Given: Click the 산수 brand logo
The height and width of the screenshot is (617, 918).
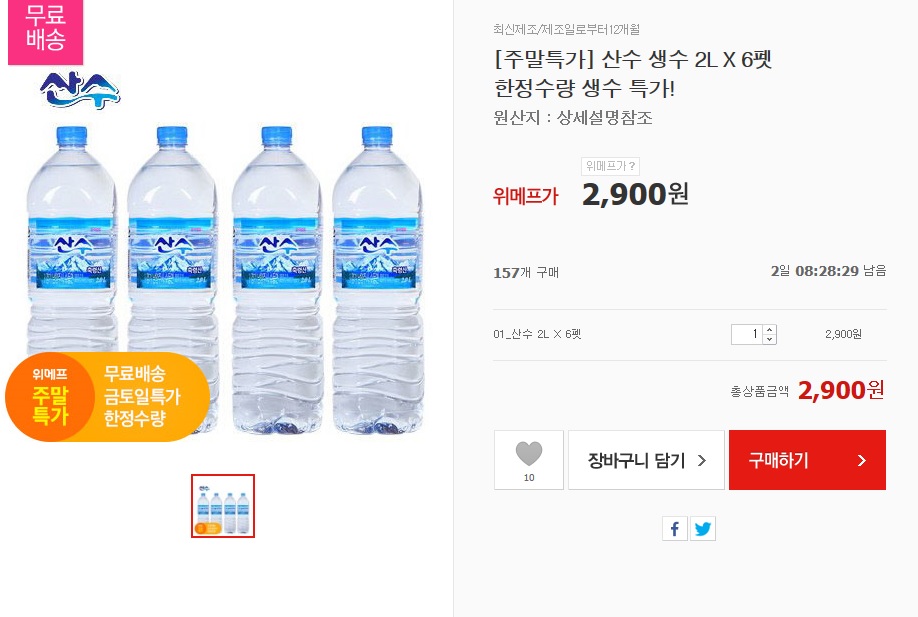Looking at the screenshot, I should [x=79, y=91].
